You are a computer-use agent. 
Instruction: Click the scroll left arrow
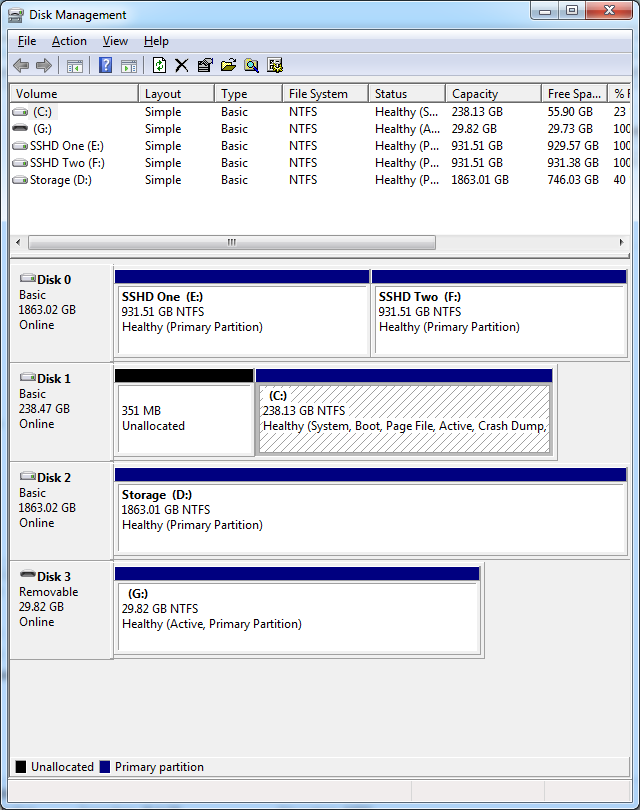pos(19,242)
